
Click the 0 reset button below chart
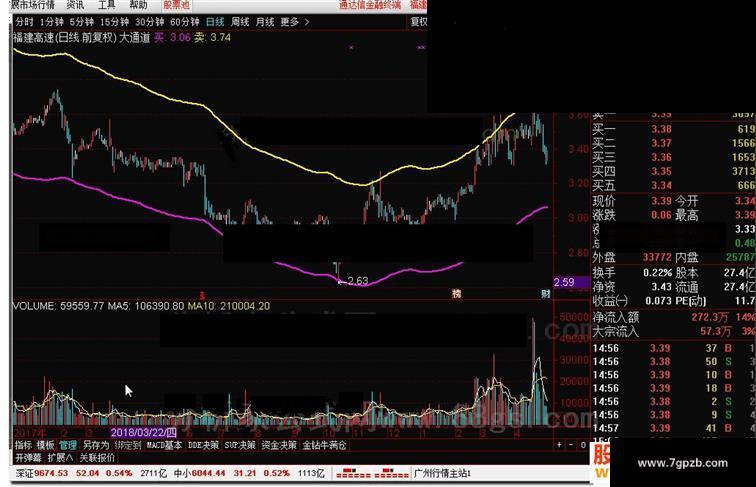pos(583,445)
